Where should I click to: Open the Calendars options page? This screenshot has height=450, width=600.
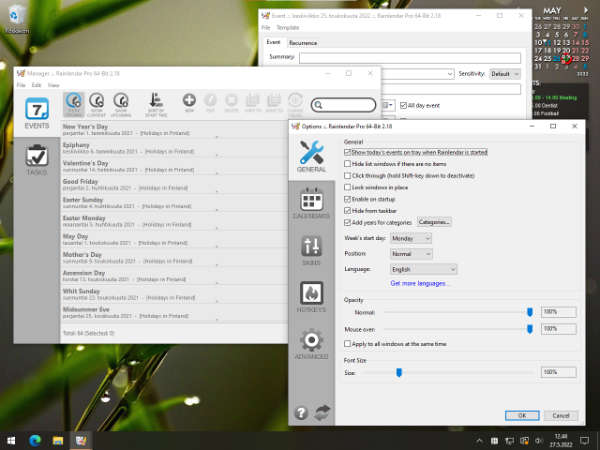coord(311,207)
